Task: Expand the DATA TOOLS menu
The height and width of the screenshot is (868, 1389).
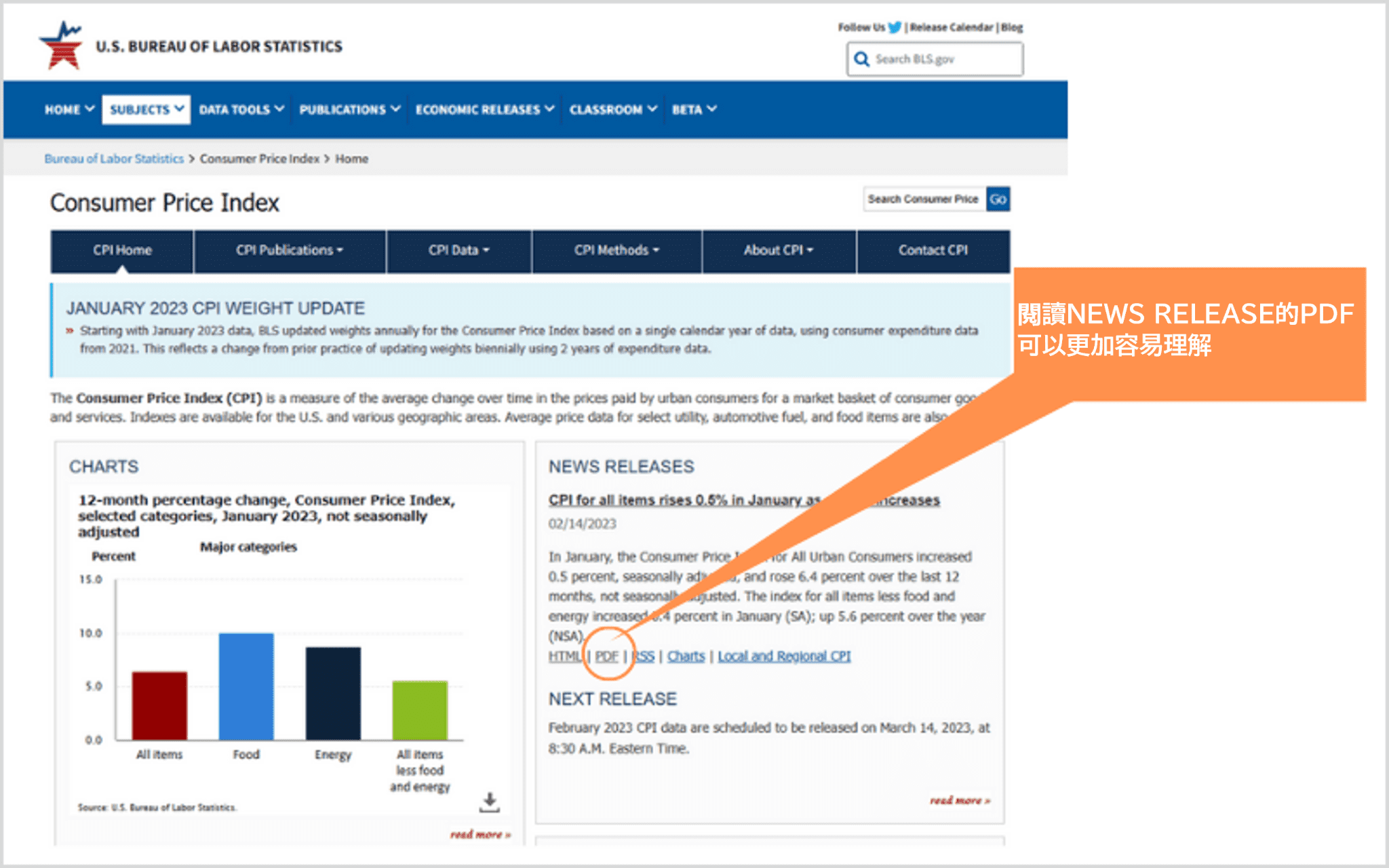Action: [241, 109]
